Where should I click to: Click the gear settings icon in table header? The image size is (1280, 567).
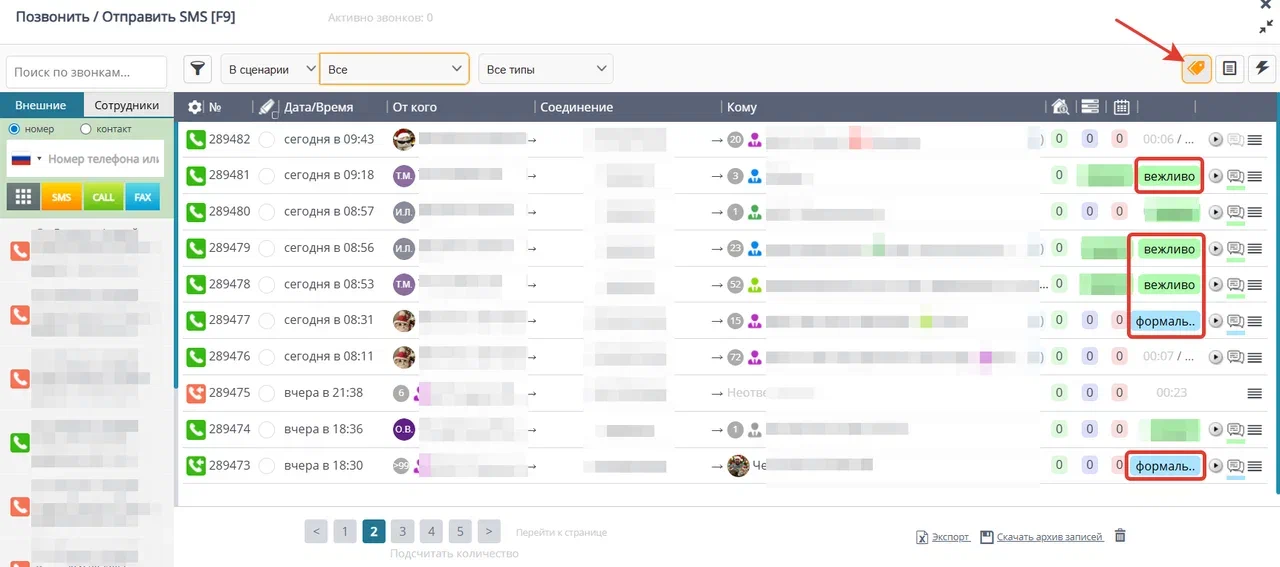[194, 107]
